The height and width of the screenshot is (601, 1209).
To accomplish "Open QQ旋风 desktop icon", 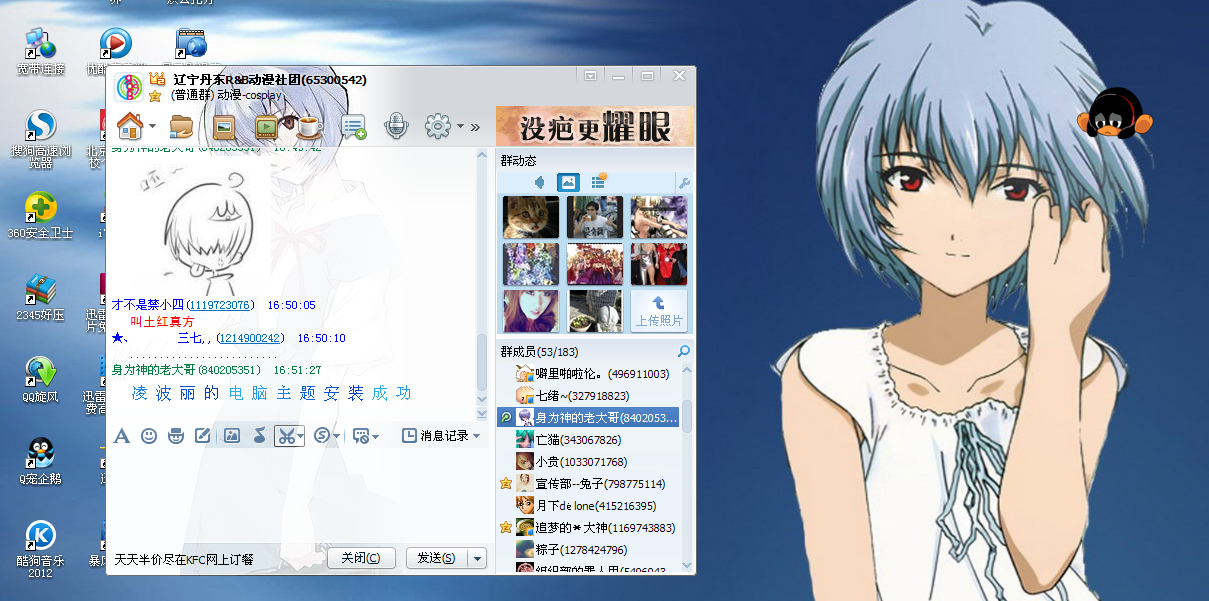I will (41, 379).
